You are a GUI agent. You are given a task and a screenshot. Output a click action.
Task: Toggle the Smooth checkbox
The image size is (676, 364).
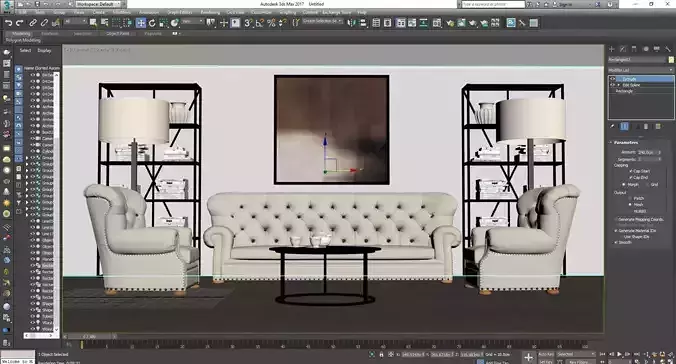(616, 242)
